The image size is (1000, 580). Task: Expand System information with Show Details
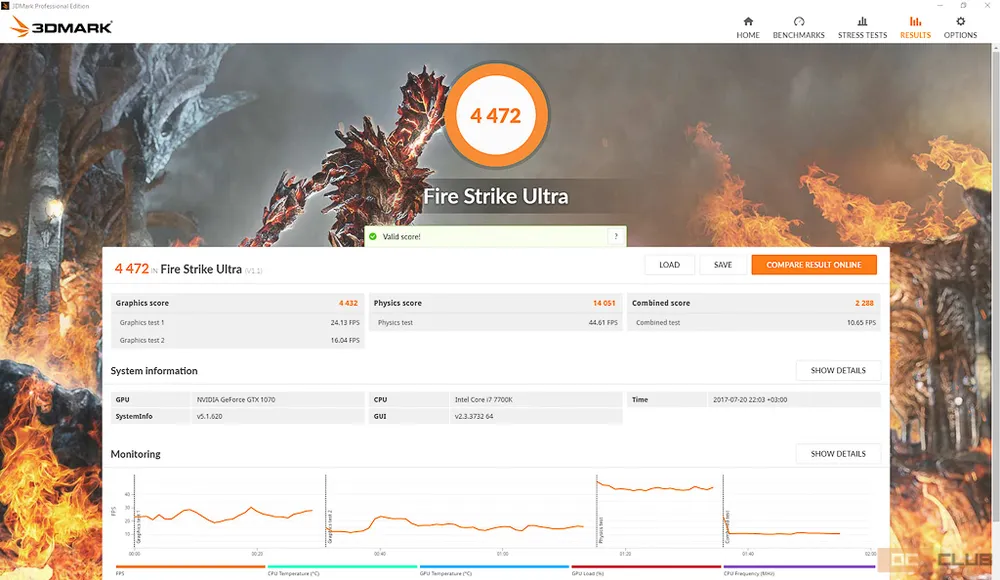click(x=838, y=371)
